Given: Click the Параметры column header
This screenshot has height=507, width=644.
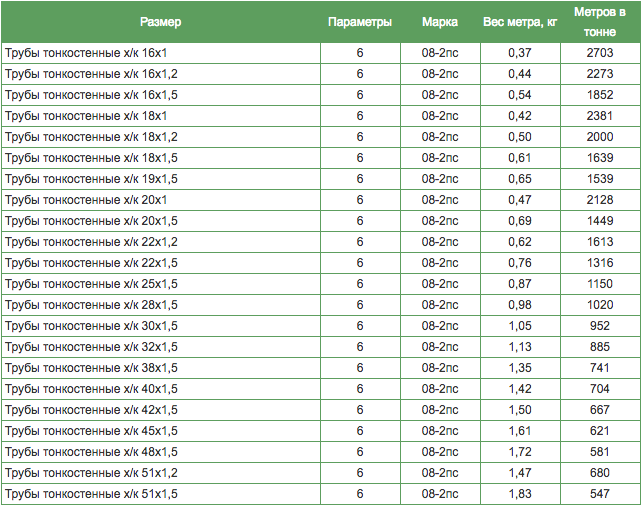Looking at the screenshot, I should click(x=360, y=22).
